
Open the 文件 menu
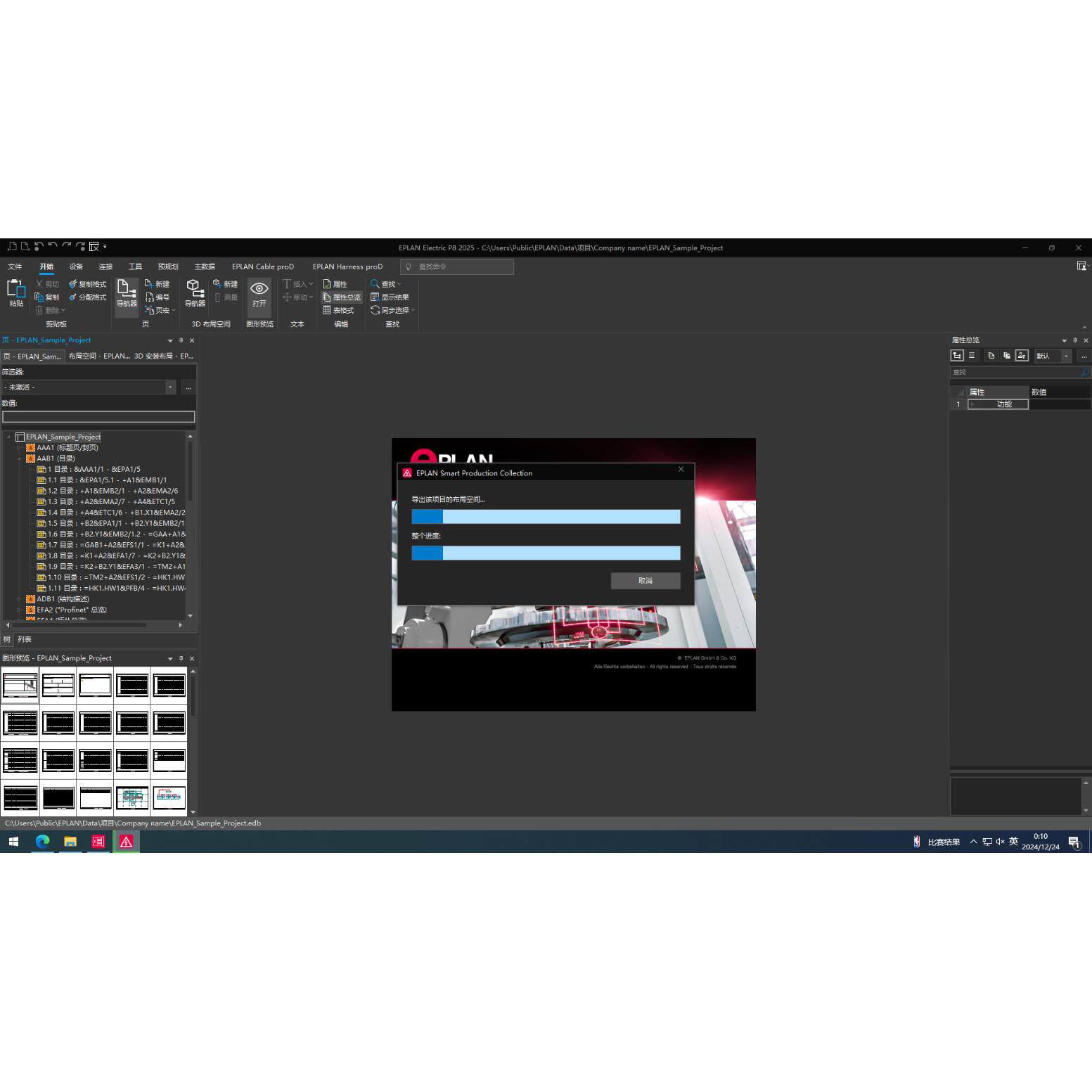tap(15, 266)
